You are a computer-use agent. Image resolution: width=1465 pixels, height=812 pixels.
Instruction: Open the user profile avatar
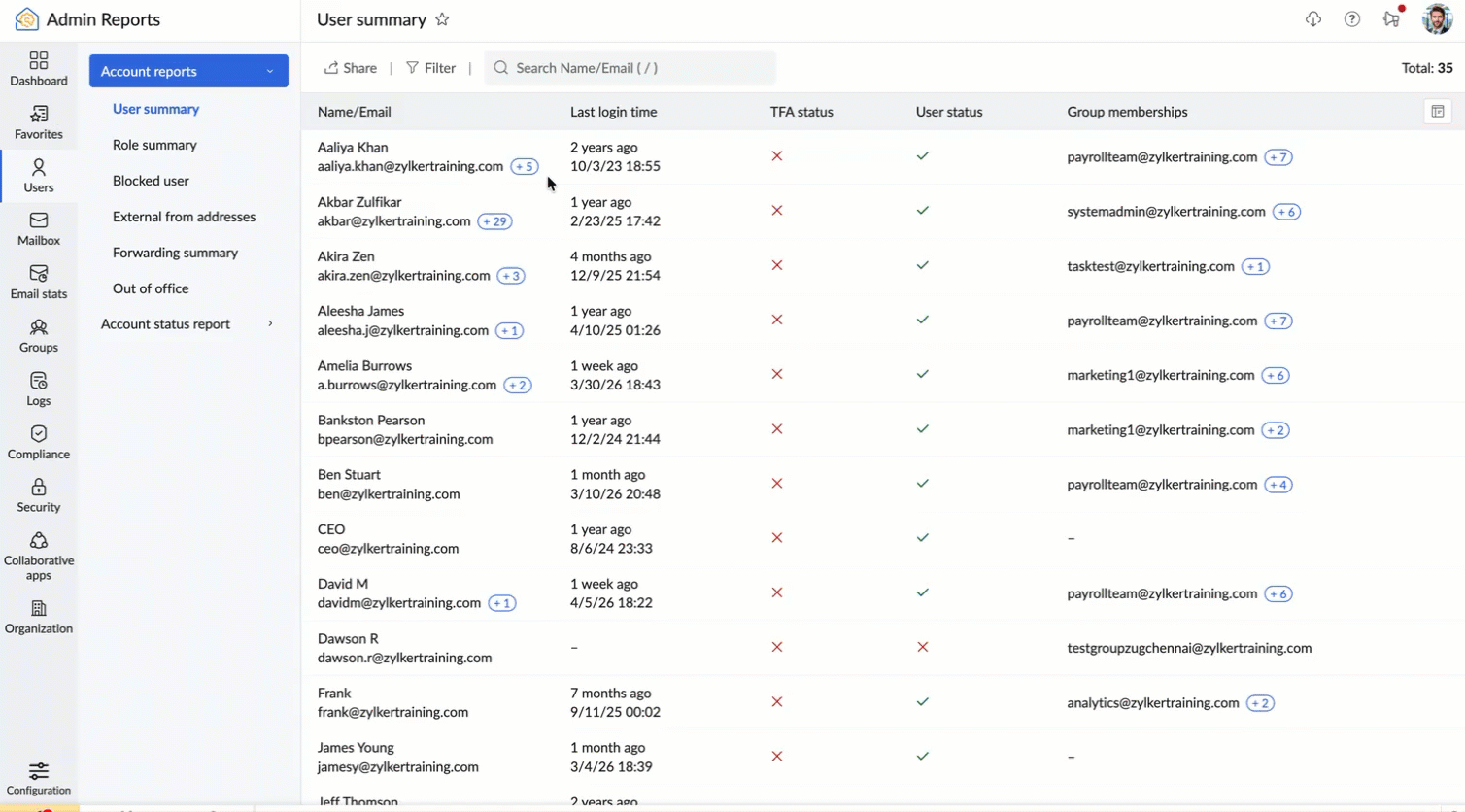(1436, 19)
